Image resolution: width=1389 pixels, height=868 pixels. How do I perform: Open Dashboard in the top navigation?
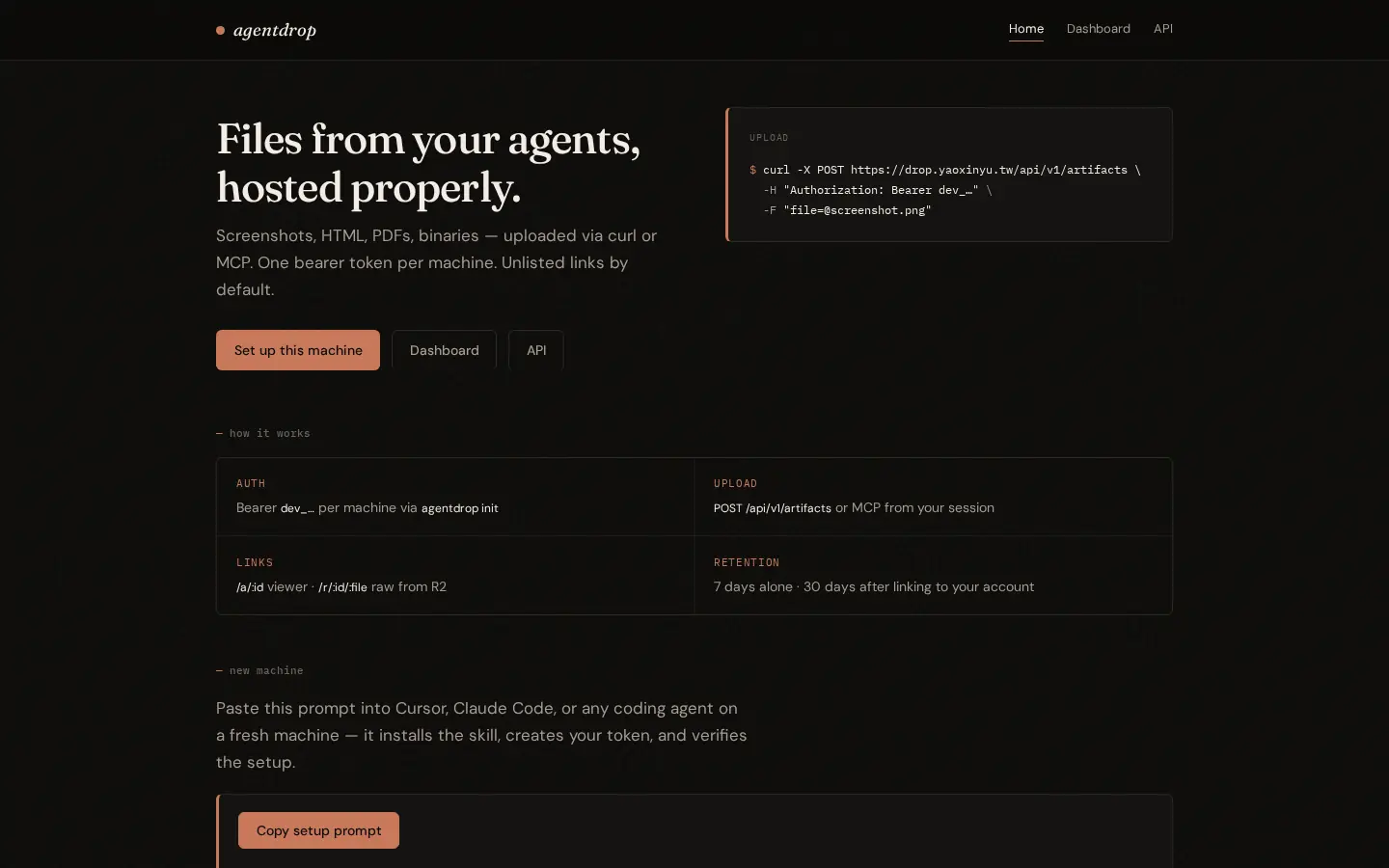pos(1099,29)
